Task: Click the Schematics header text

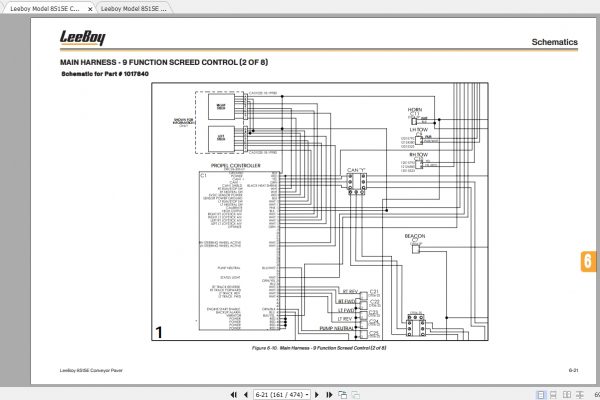Action: point(554,42)
